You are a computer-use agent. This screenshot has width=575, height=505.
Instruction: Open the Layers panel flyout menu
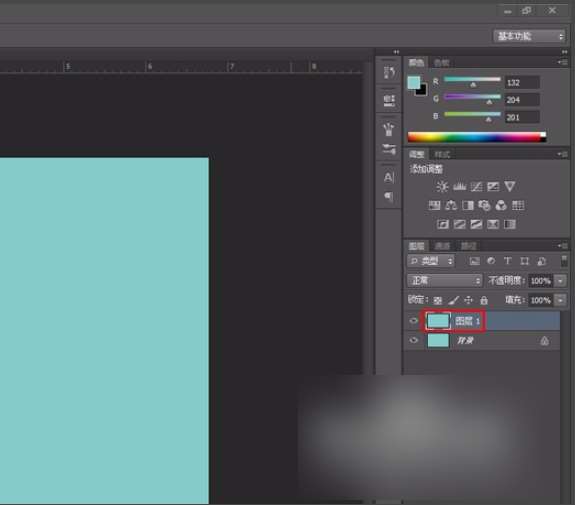(x=563, y=245)
